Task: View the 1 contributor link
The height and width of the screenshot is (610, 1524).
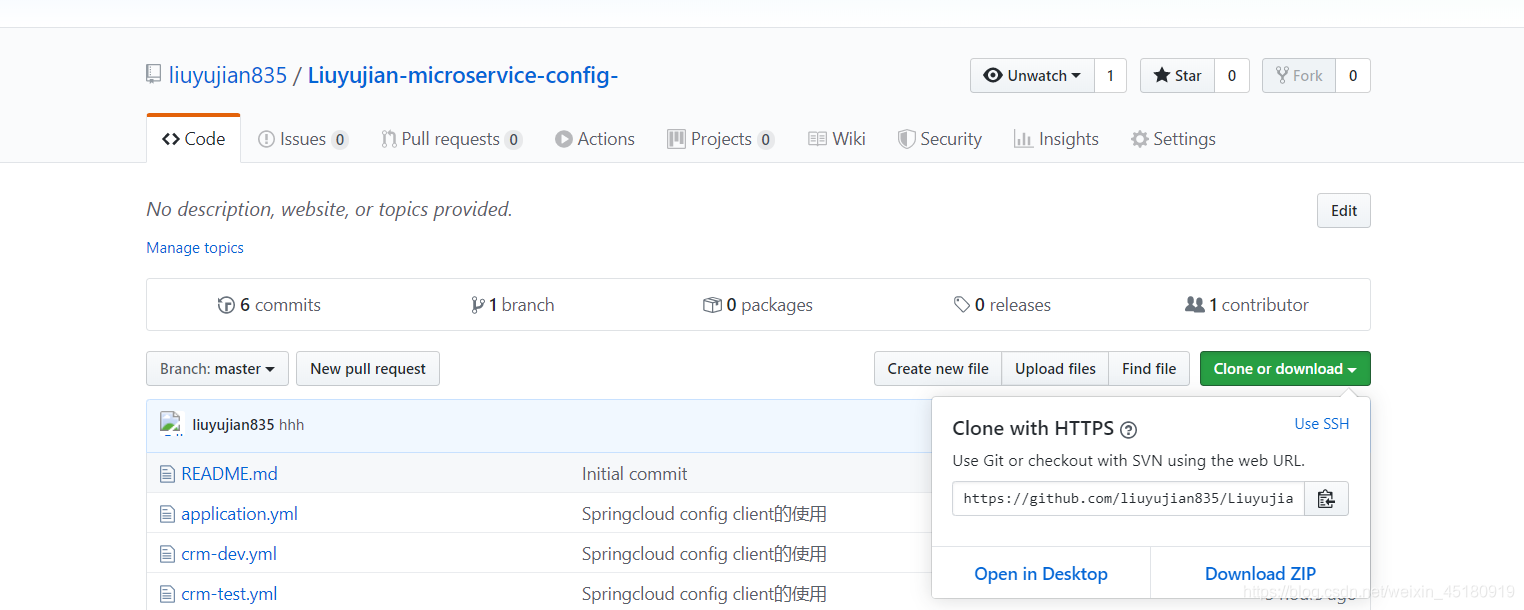Action: click(x=1246, y=305)
